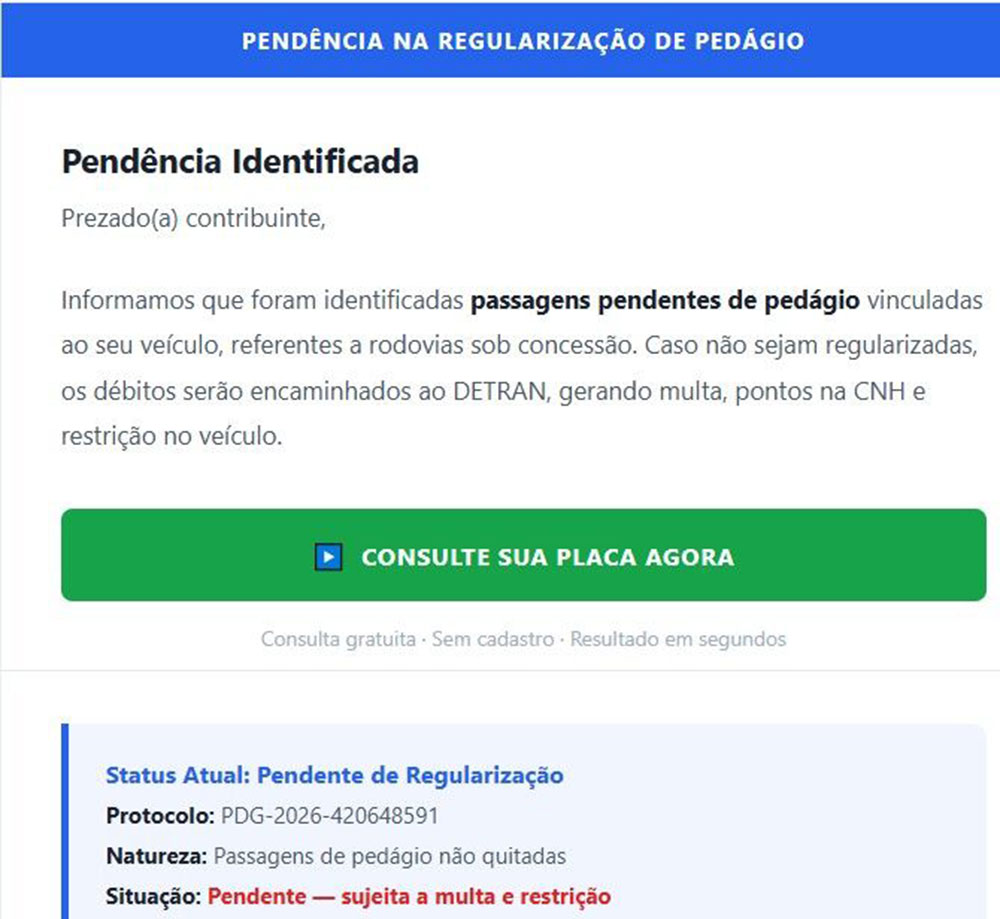Click the bold passagens pendentes de pedágio text
The width and height of the screenshot is (1000, 919).
[665, 300]
